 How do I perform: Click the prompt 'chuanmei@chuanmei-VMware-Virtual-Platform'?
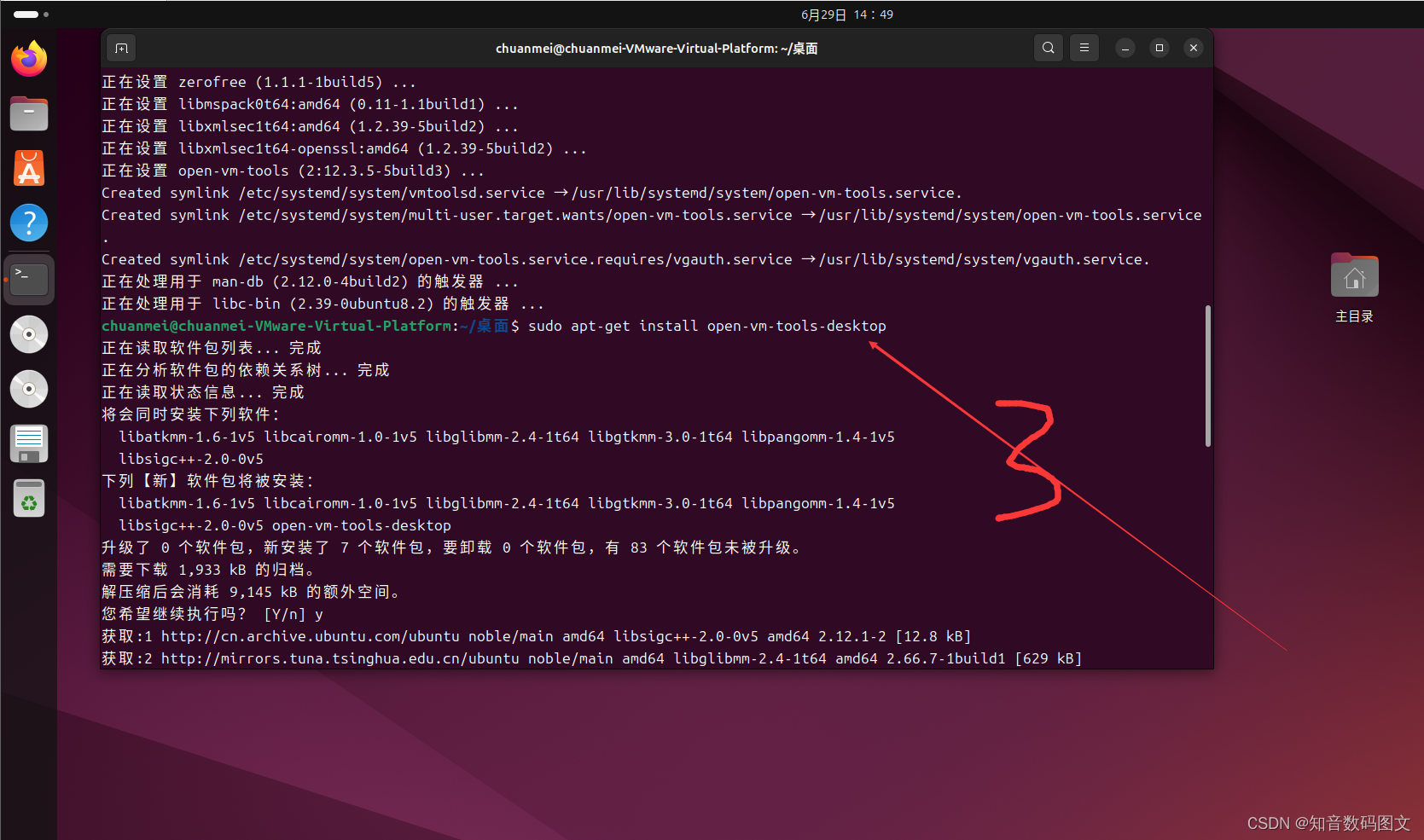(276, 326)
